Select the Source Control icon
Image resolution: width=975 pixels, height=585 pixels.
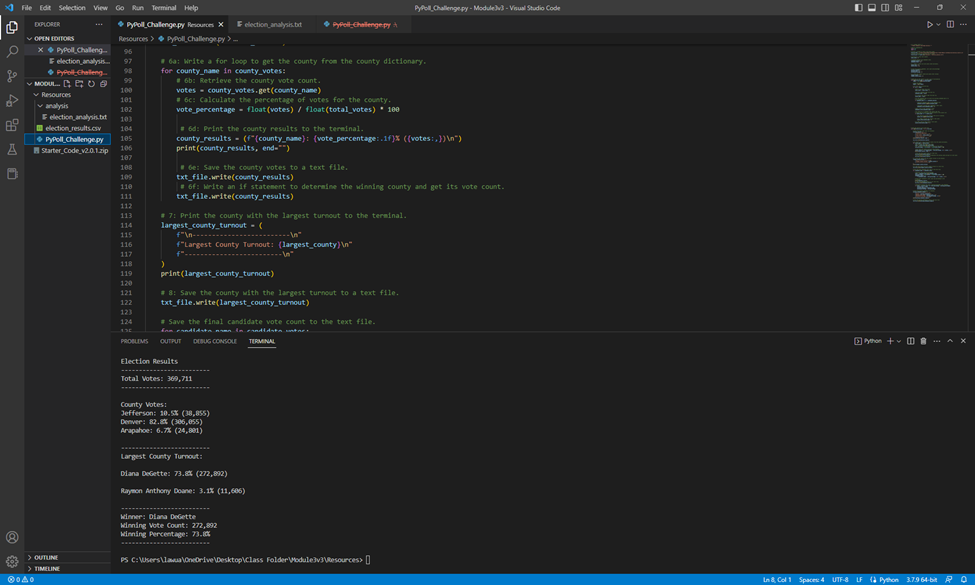(12, 75)
